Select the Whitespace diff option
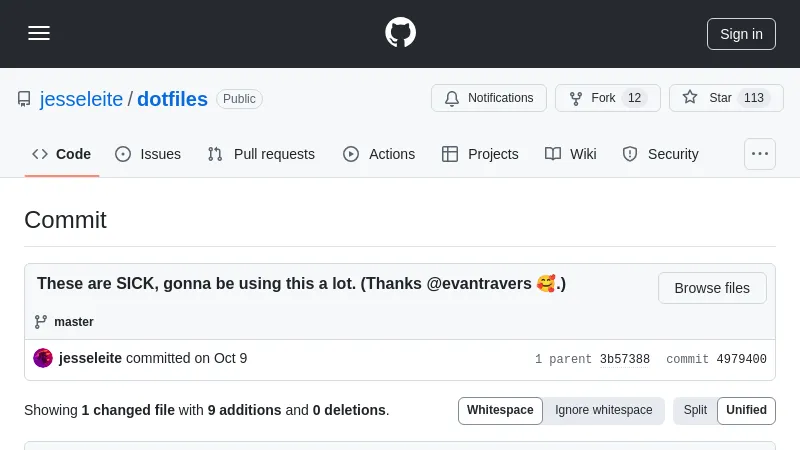This screenshot has height=450, width=800. [500, 410]
